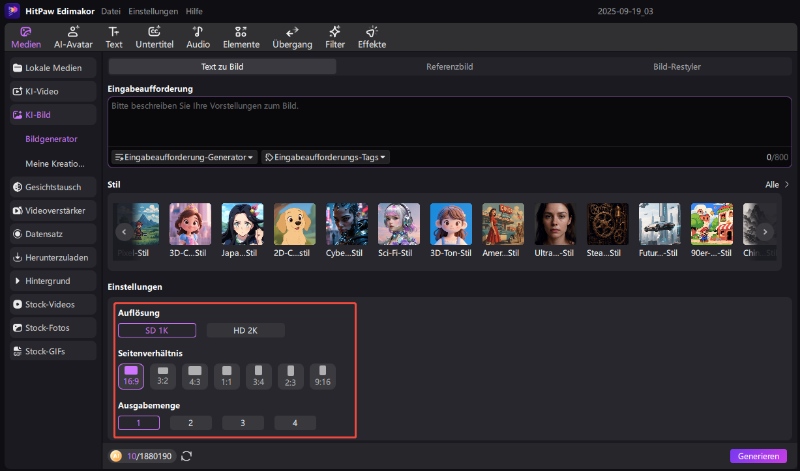Select KI-Bild in sidebar
The height and width of the screenshot is (471, 800).
click(x=53, y=115)
